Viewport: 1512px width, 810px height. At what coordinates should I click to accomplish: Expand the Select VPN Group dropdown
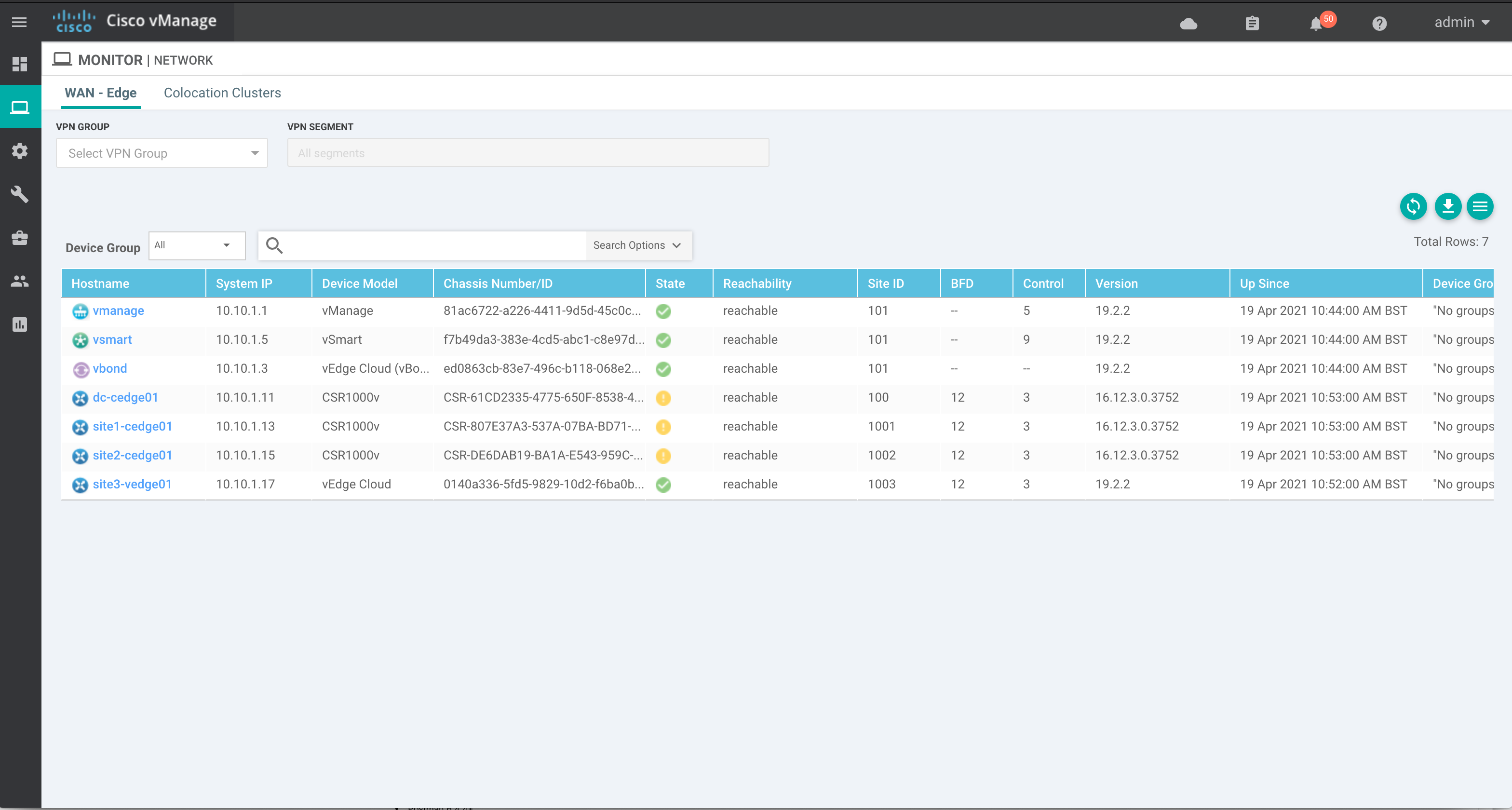162,153
